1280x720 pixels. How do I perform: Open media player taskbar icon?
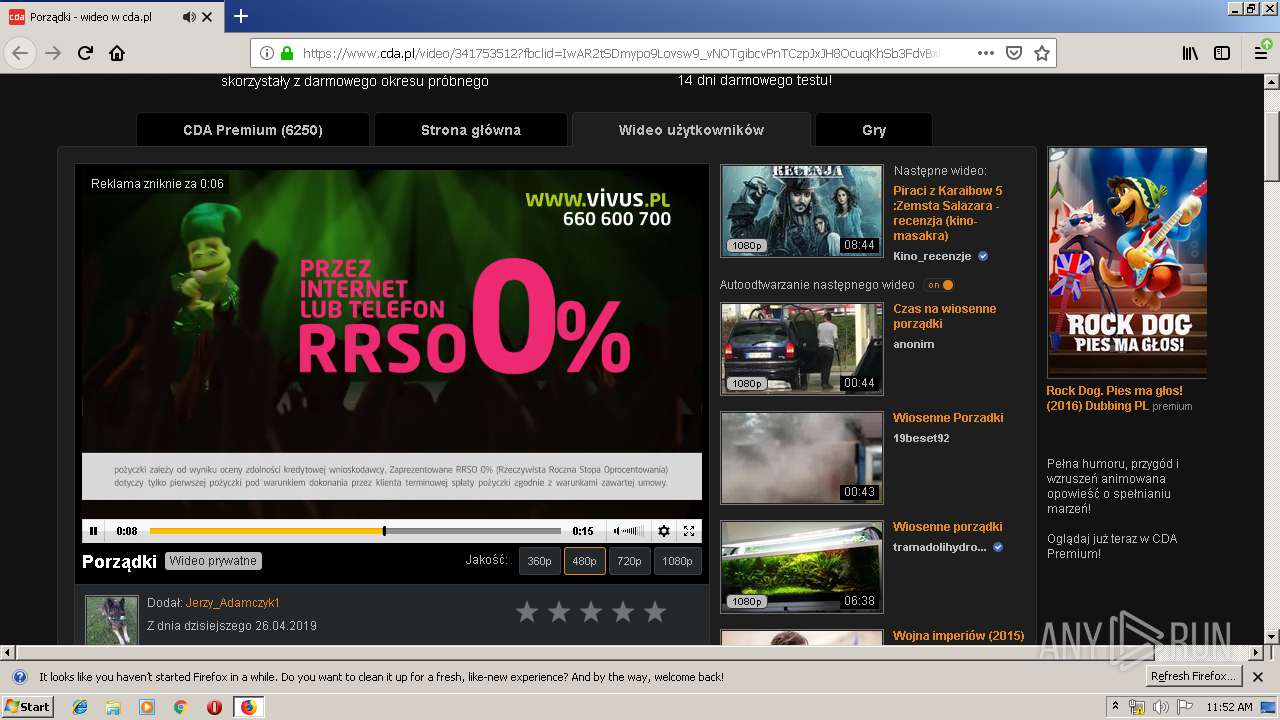point(147,707)
